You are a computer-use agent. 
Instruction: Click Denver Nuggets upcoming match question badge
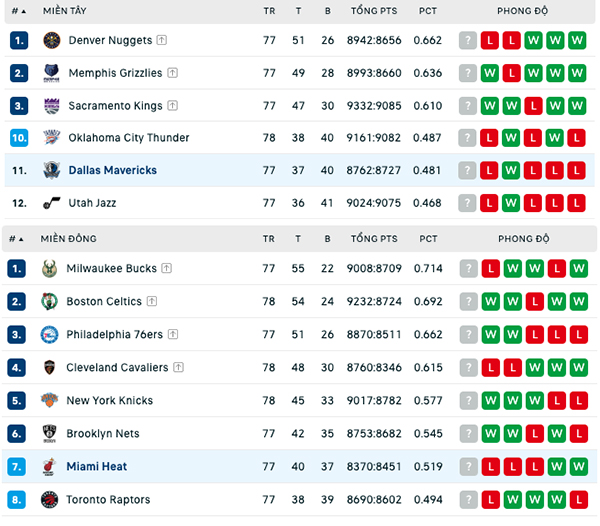click(468, 40)
